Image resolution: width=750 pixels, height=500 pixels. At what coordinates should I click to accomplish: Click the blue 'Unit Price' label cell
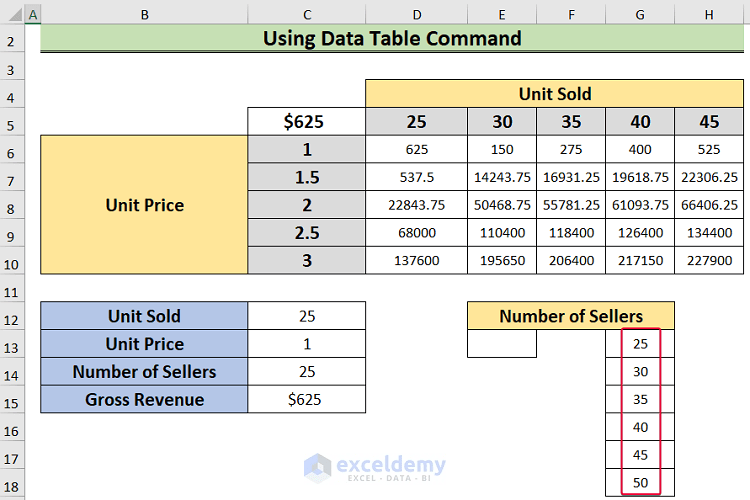point(144,344)
